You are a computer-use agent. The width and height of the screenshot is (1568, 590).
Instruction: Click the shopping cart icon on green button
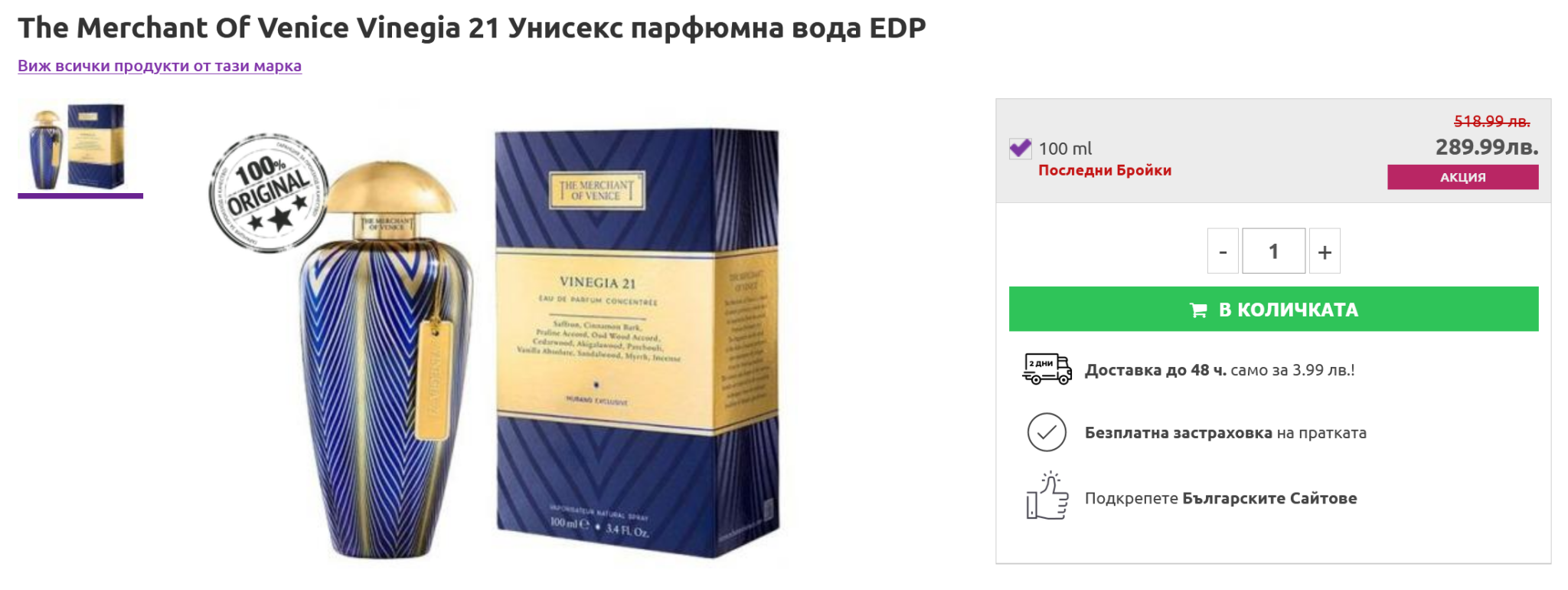1198,310
